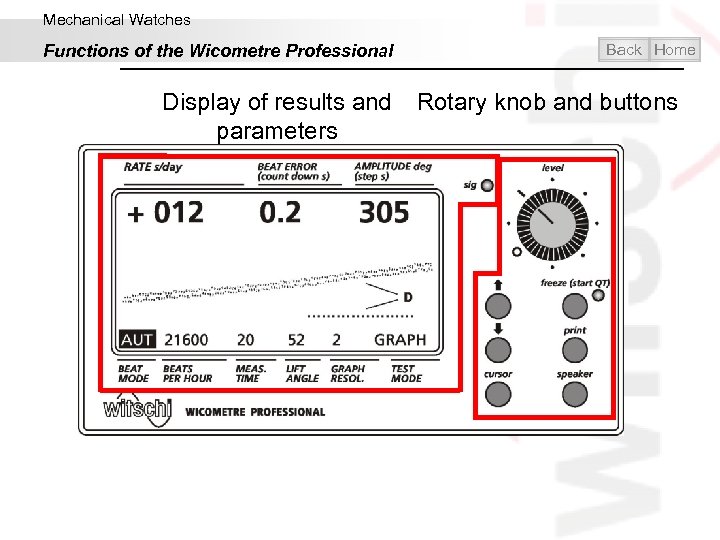Screen dimensions: 720x540
Task: Click the LIFT ANGLE label
Action: (x=302, y=374)
